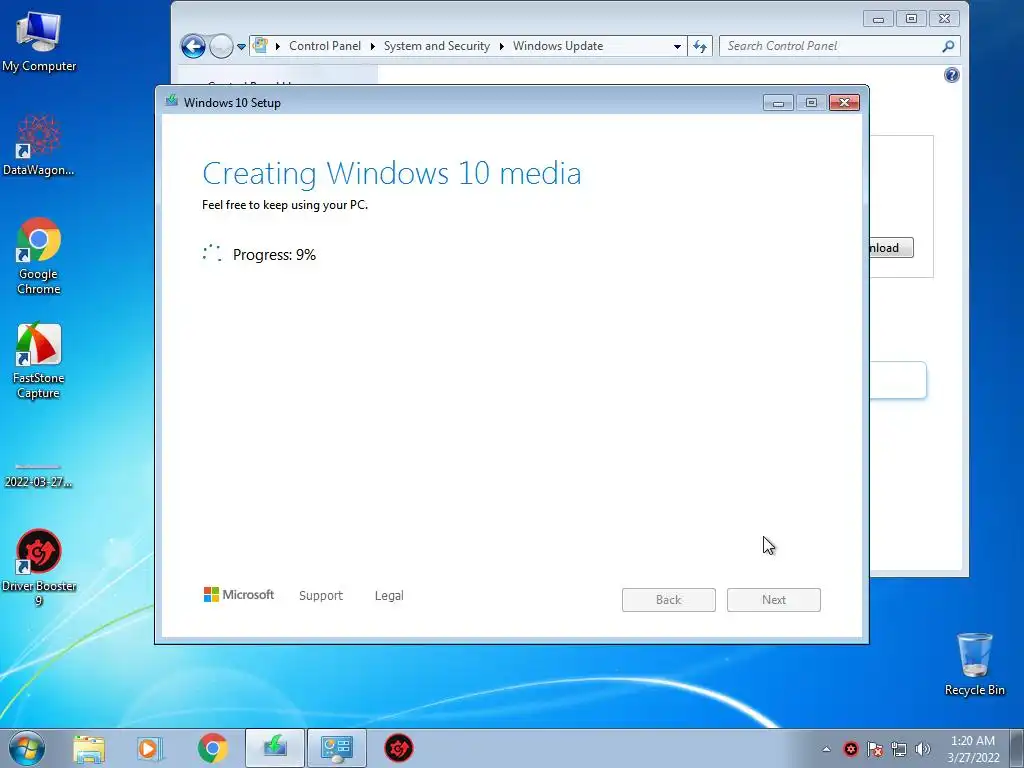Go back in Control Panel window
Viewport: 1024px width, 768px height.
pos(193,46)
